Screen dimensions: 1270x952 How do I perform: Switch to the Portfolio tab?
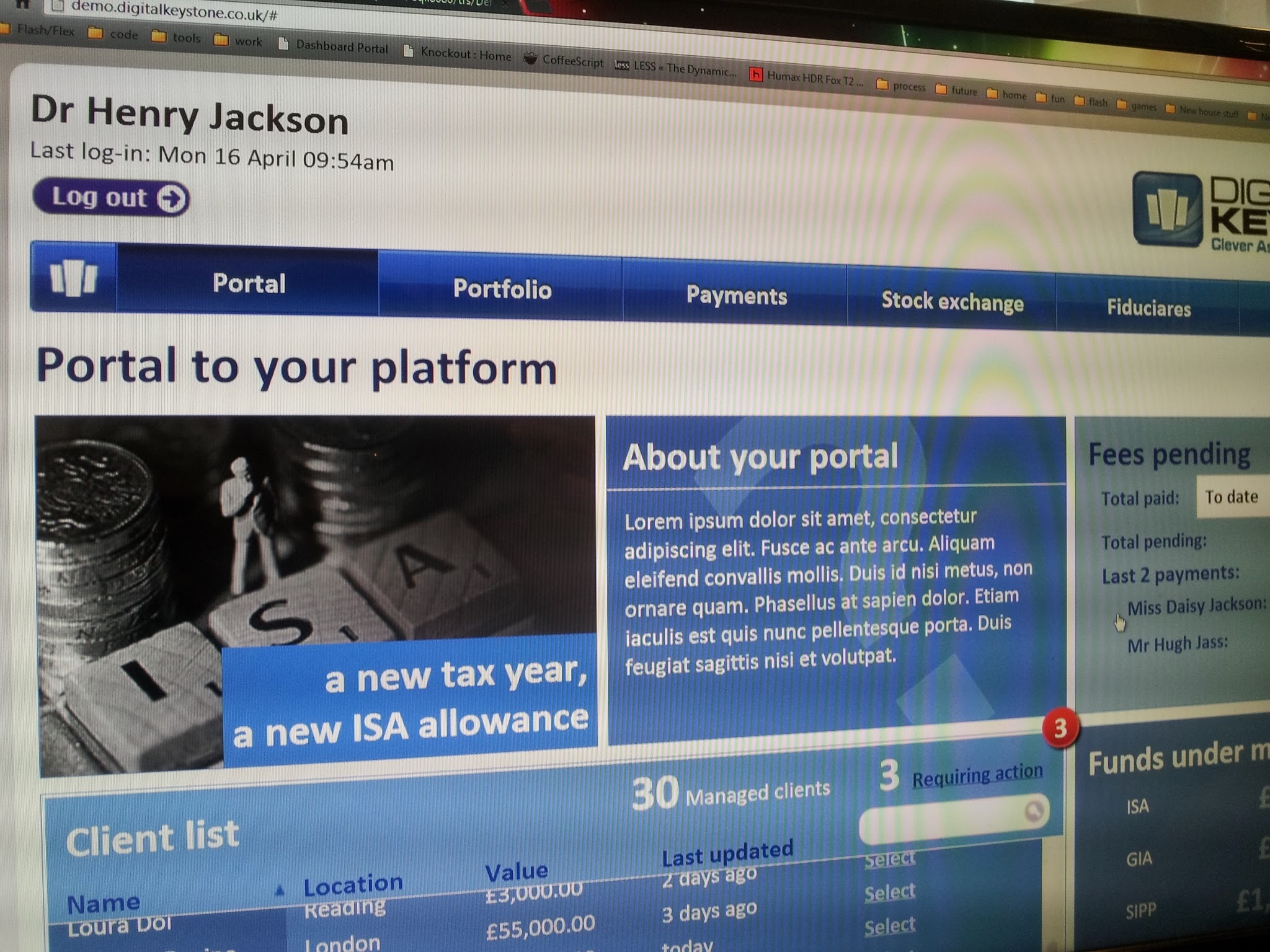click(x=501, y=289)
